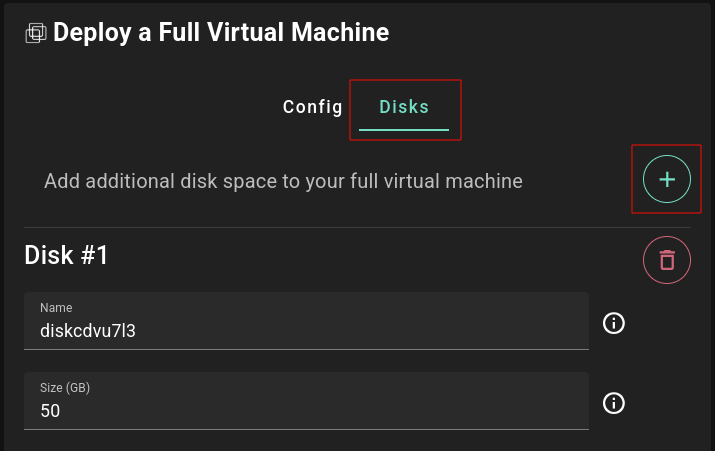Open the info icon beside Size (GB)
This screenshot has width=715, height=451.
(x=614, y=403)
